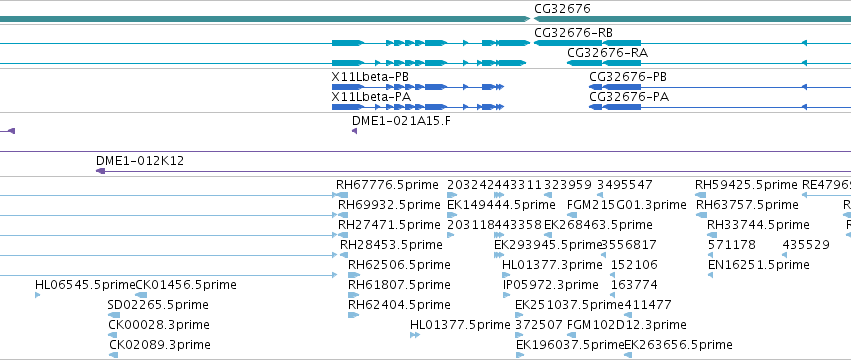This screenshot has height=360, width=851.
Task: Click the FGM102D12.3prime label
Action: pyautogui.click(x=627, y=325)
